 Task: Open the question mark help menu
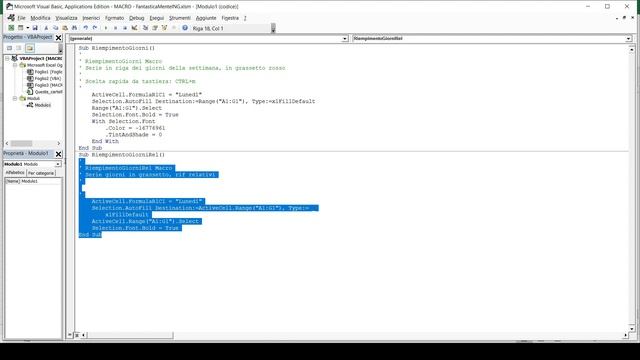245,18
